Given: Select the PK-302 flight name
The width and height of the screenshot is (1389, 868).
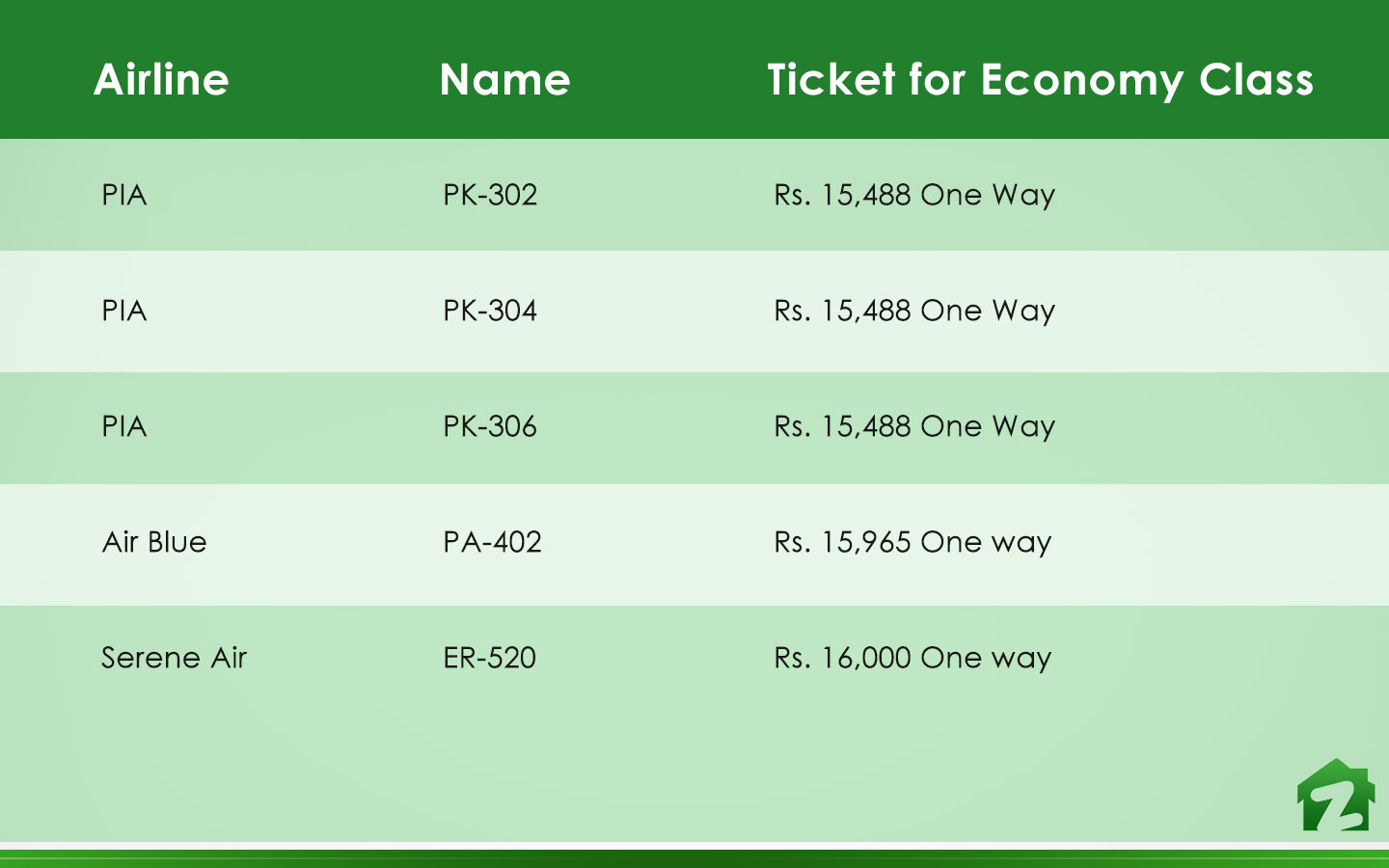Looking at the screenshot, I should tap(490, 195).
